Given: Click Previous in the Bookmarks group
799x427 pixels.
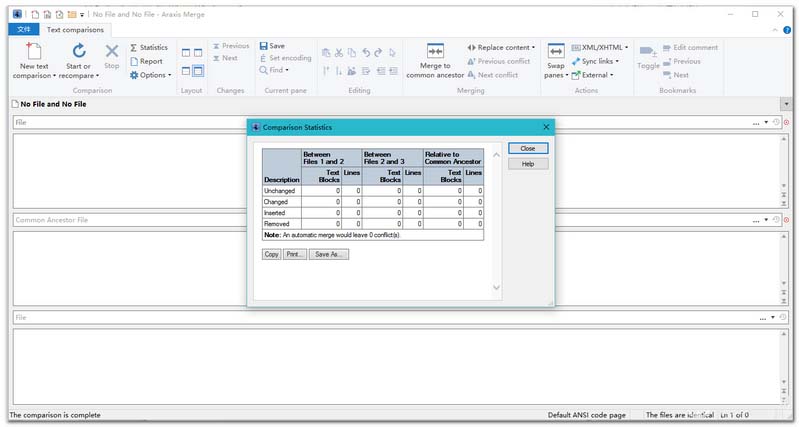Looking at the screenshot, I should pos(682,61).
